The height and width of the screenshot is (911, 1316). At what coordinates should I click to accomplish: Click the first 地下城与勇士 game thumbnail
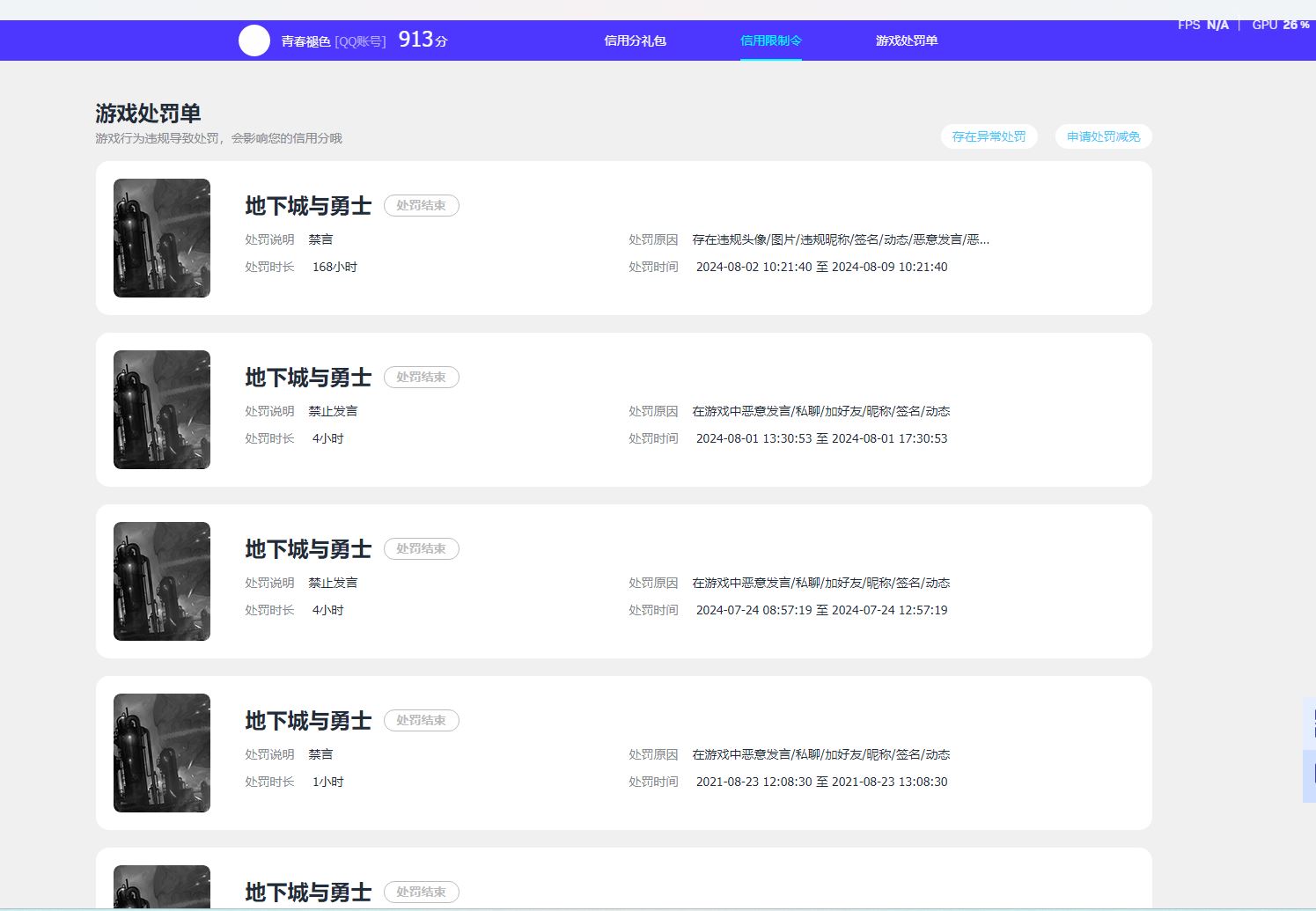coord(161,238)
